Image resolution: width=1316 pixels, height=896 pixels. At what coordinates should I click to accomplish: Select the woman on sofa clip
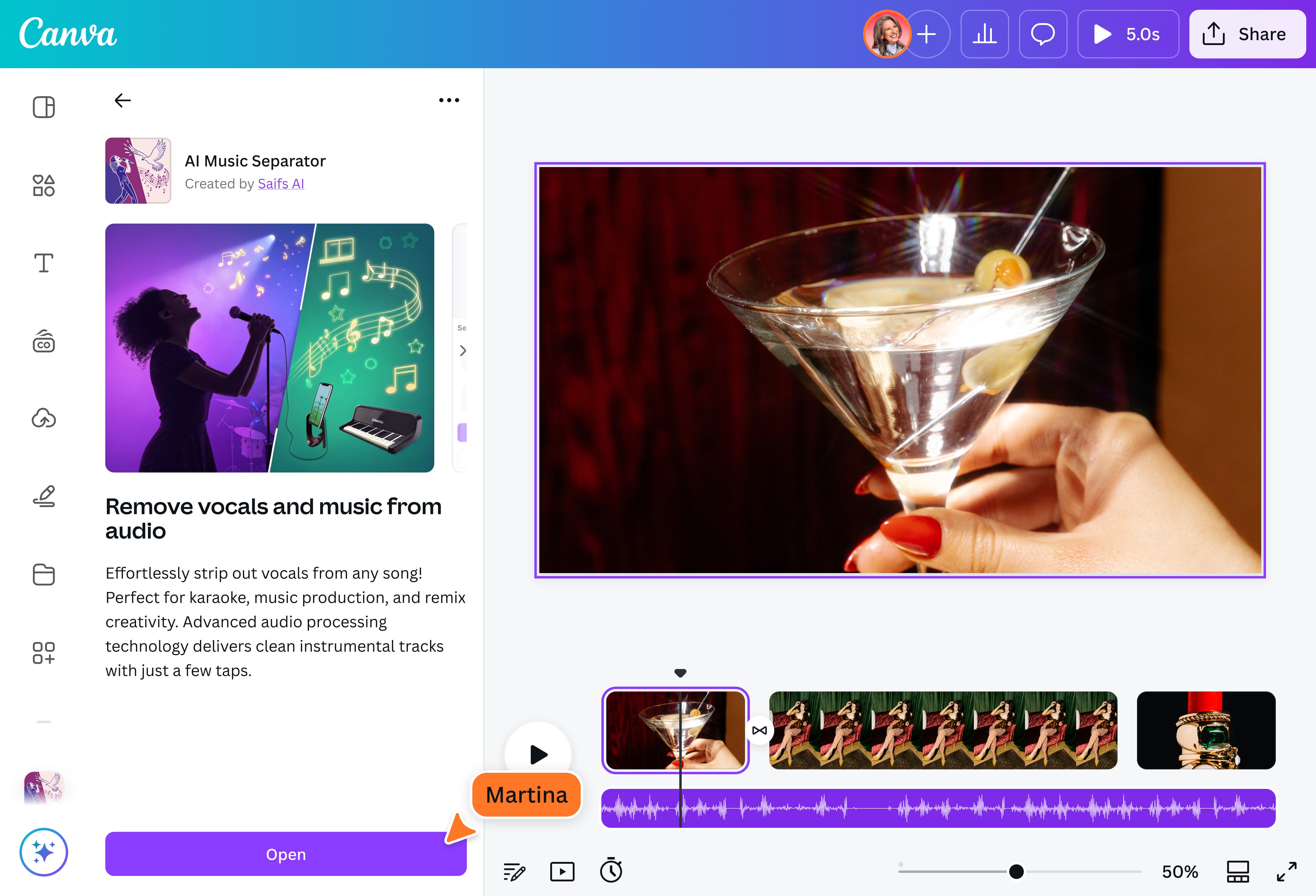(943, 730)
